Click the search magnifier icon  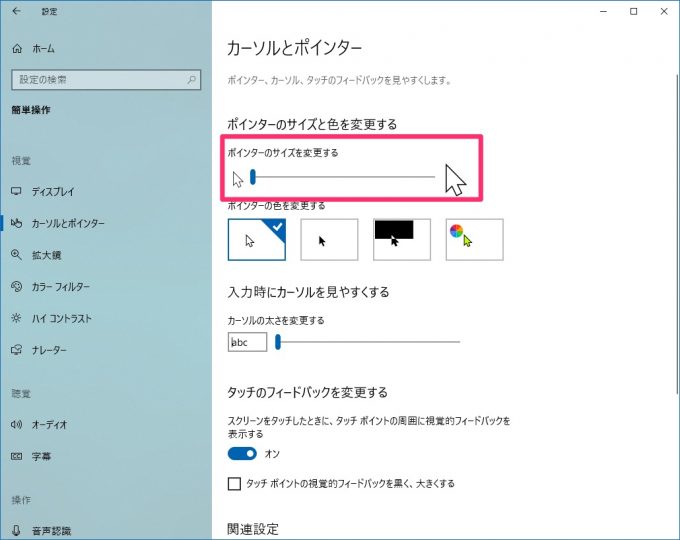click(x=192, y=80)
